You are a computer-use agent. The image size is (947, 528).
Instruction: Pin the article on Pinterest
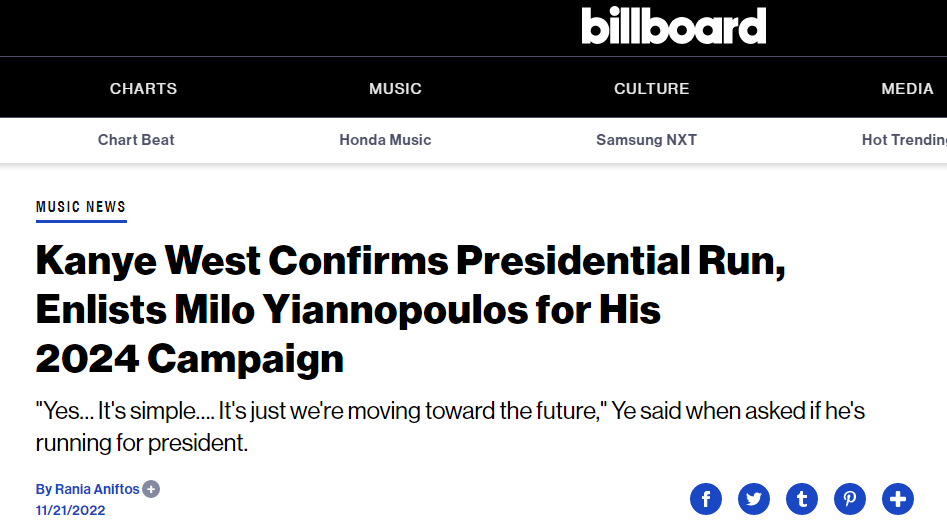coord(850,498)
